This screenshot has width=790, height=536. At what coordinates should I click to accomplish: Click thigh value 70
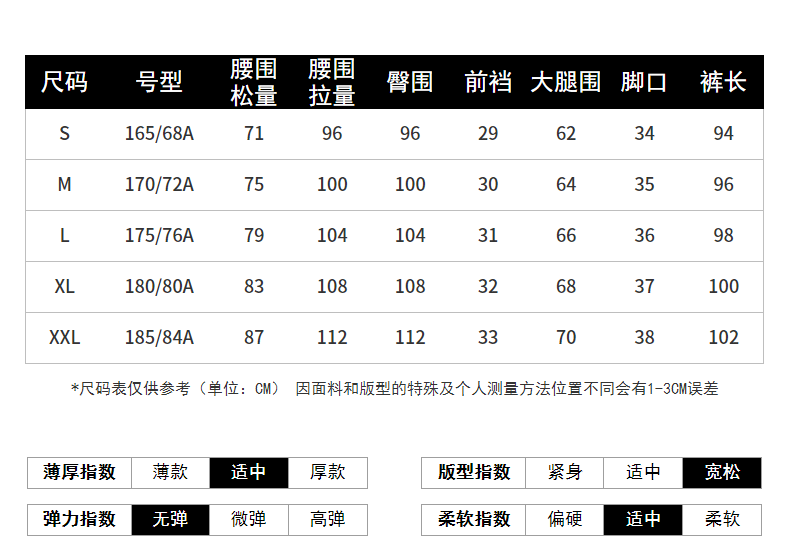566,338
